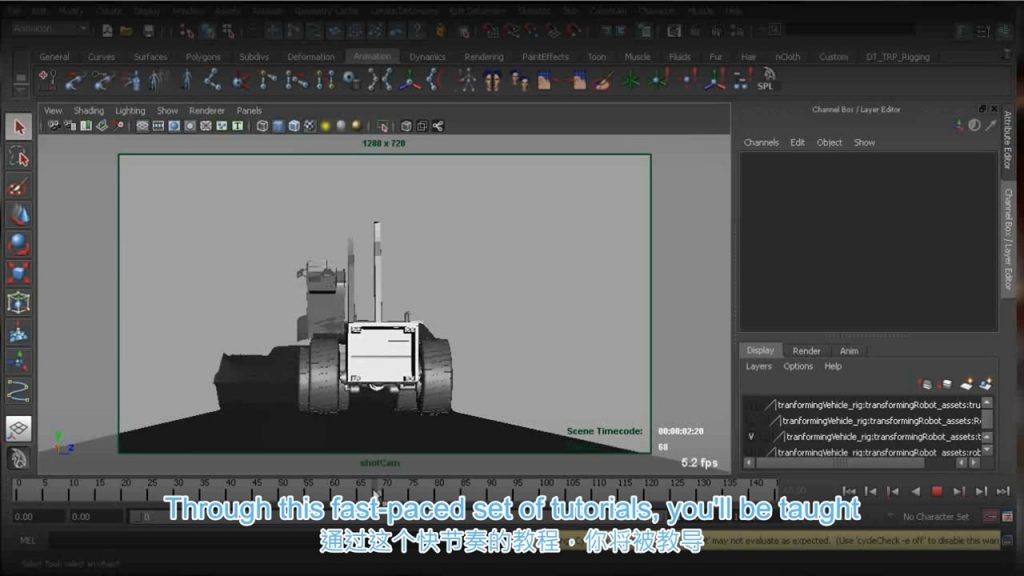This screenshot has height=576, width=1024.
Task: Choose the Paint Selection tool
Action: pos(19,186)
